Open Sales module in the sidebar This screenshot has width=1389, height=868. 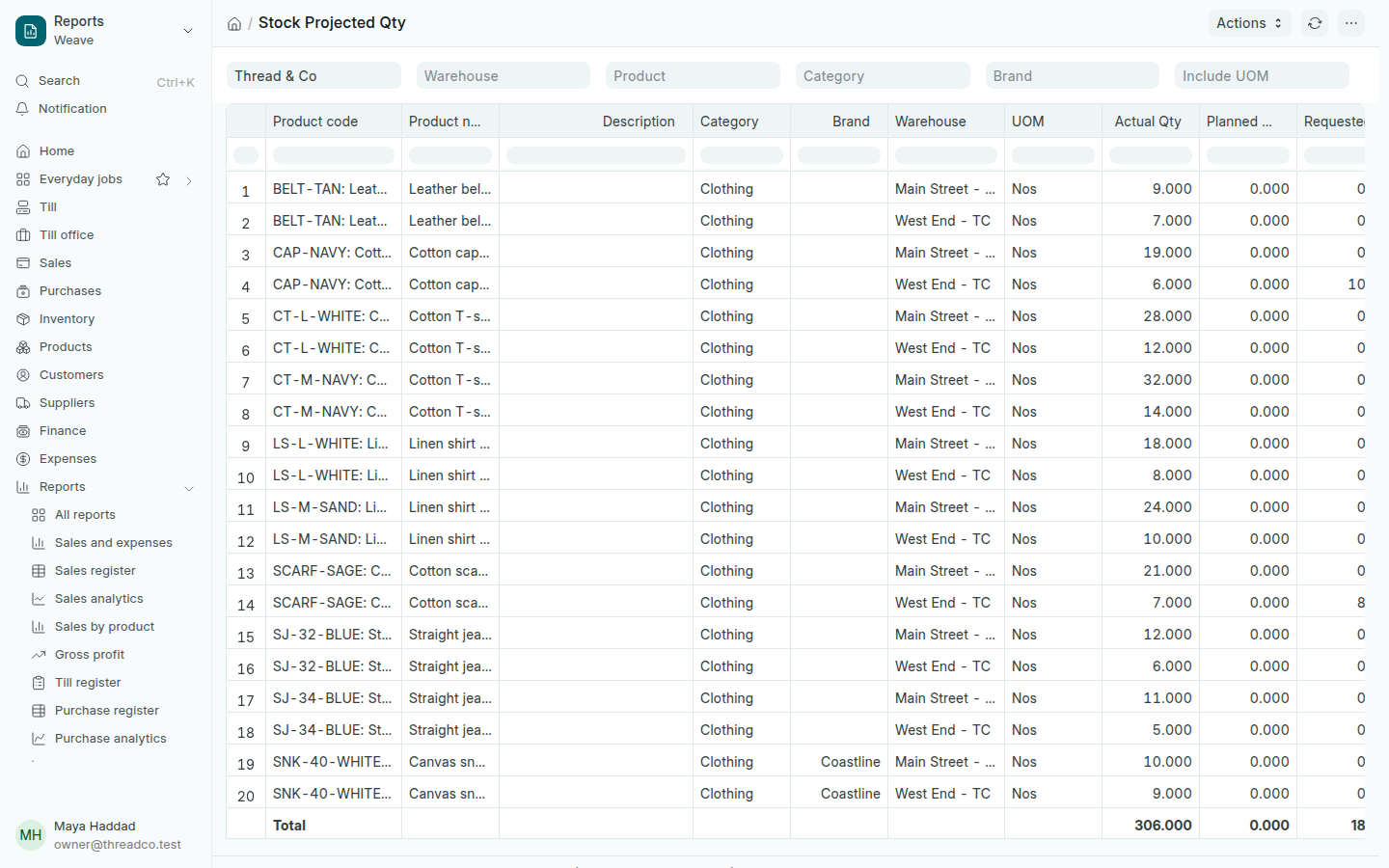pos(105,263)
